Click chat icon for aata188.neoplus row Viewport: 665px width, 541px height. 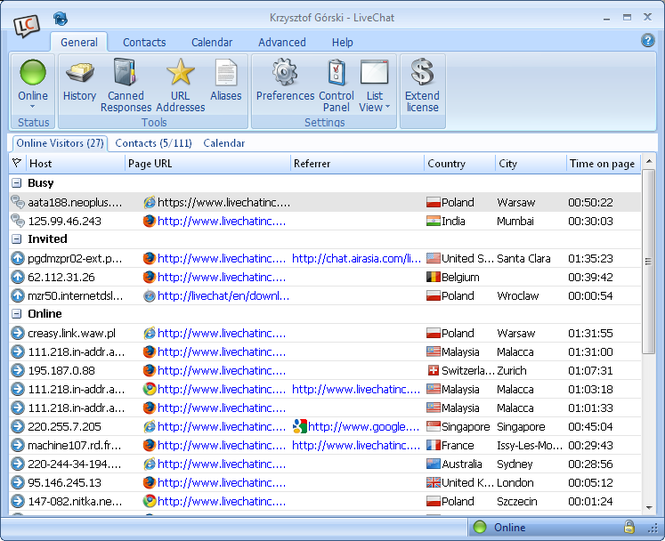pos(17,202)
